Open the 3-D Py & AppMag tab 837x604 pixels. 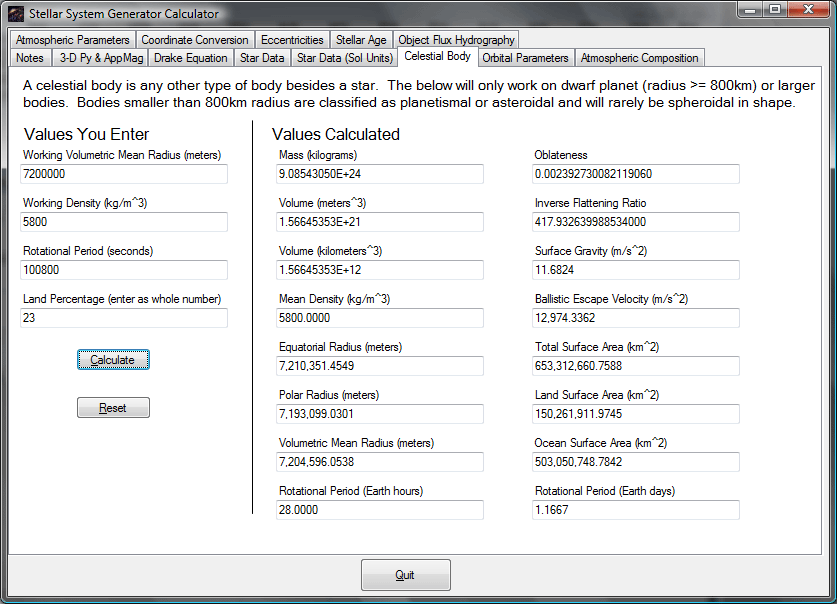[x=101, y=58]
